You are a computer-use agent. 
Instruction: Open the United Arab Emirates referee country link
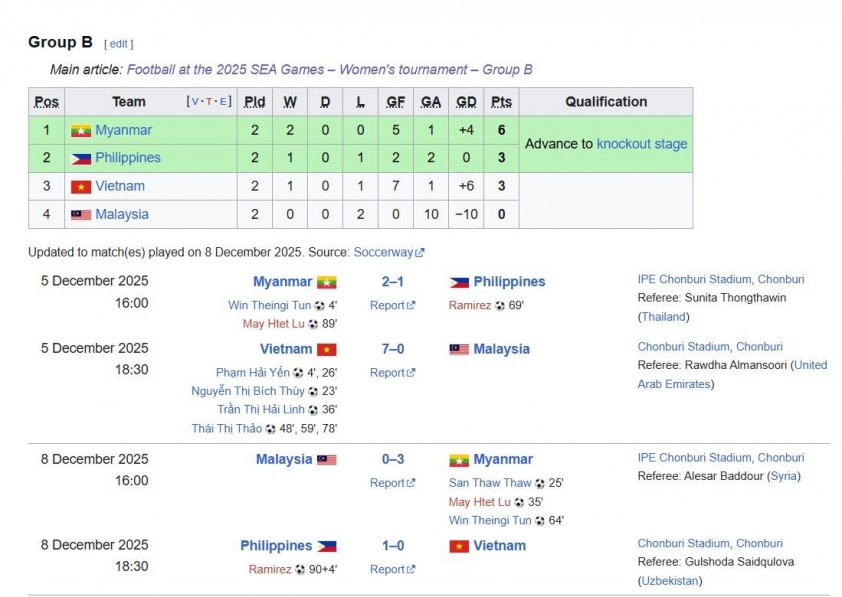732,374
